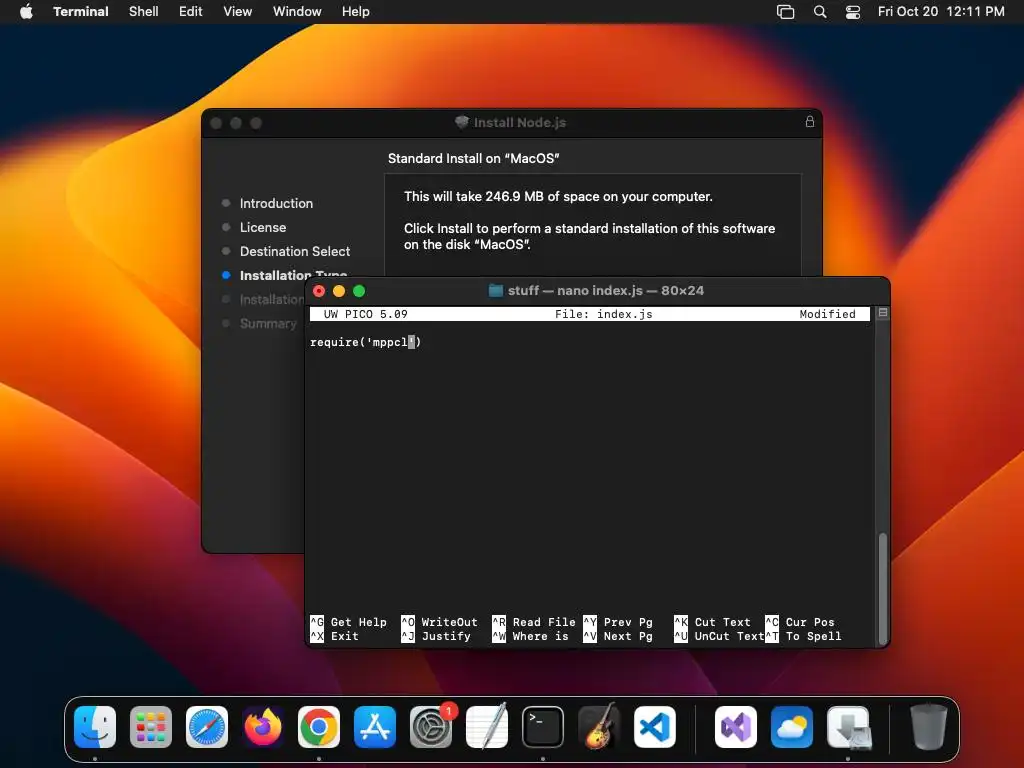Open the Shell menu
The width and height of the screenshot is (1024, 768).
click(144, 11)
